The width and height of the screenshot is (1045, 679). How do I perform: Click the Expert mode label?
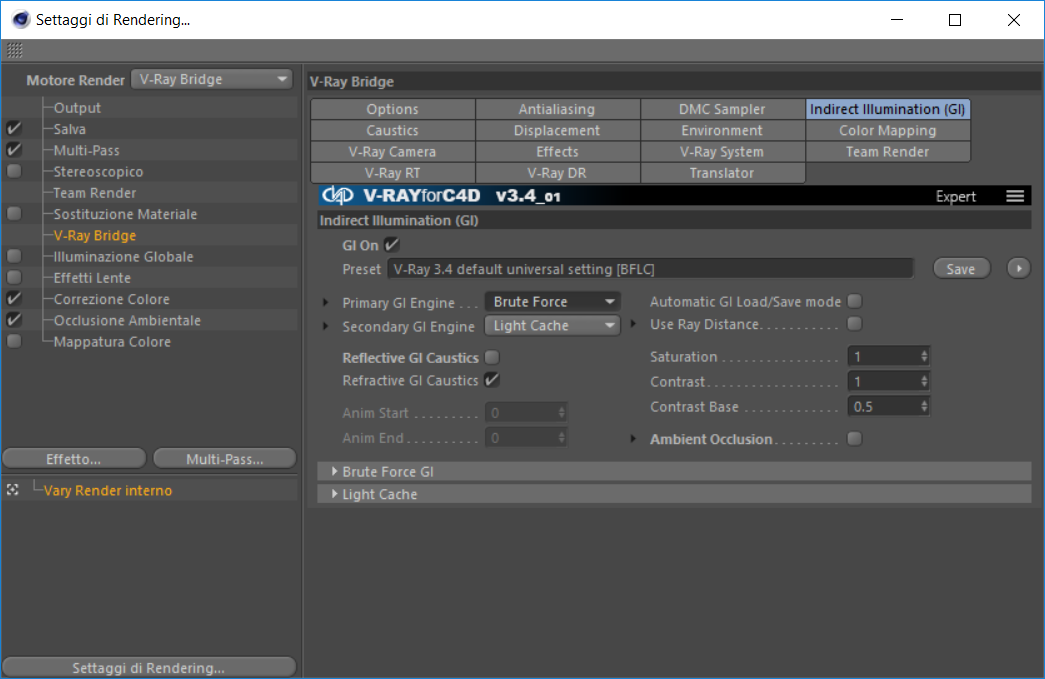956,196
